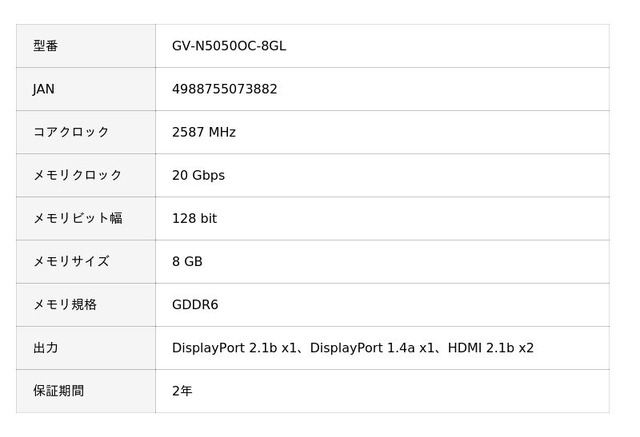Select the DisplayPort 1.4a x1 text
Screen dimensions: 640x437
tap(372, 348)
